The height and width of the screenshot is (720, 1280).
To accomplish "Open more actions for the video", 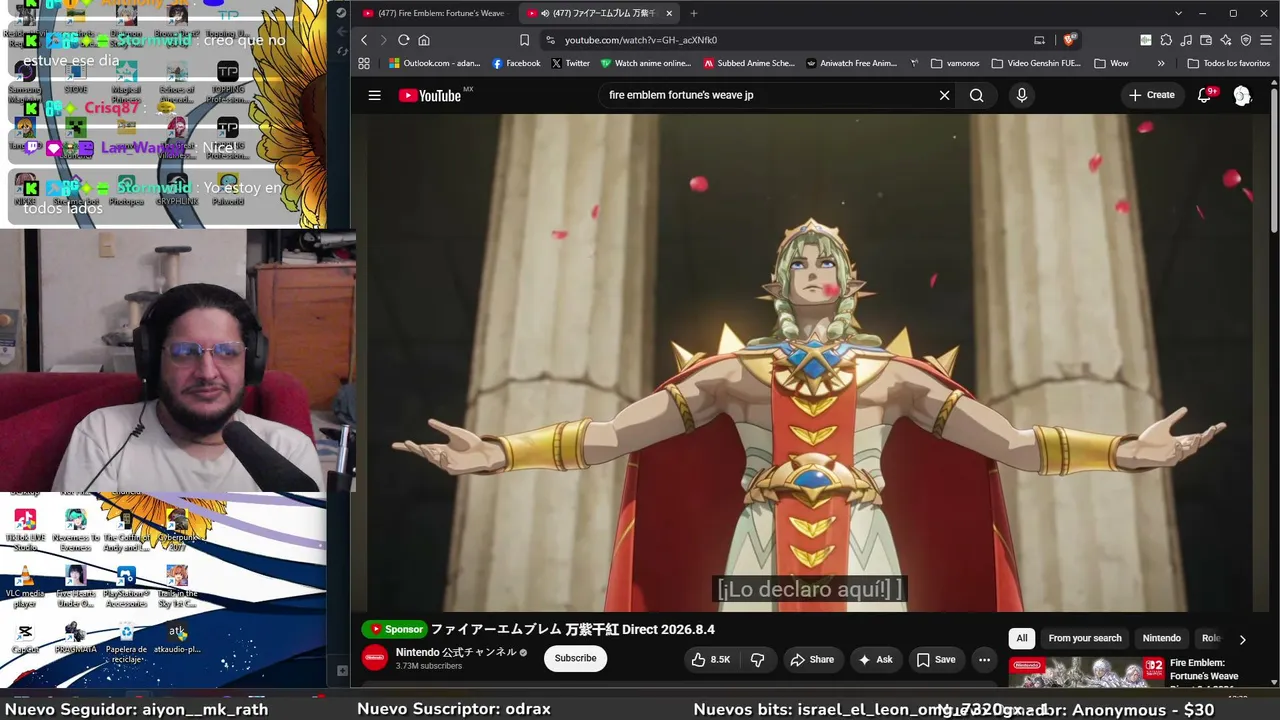I will coord(984,659).
